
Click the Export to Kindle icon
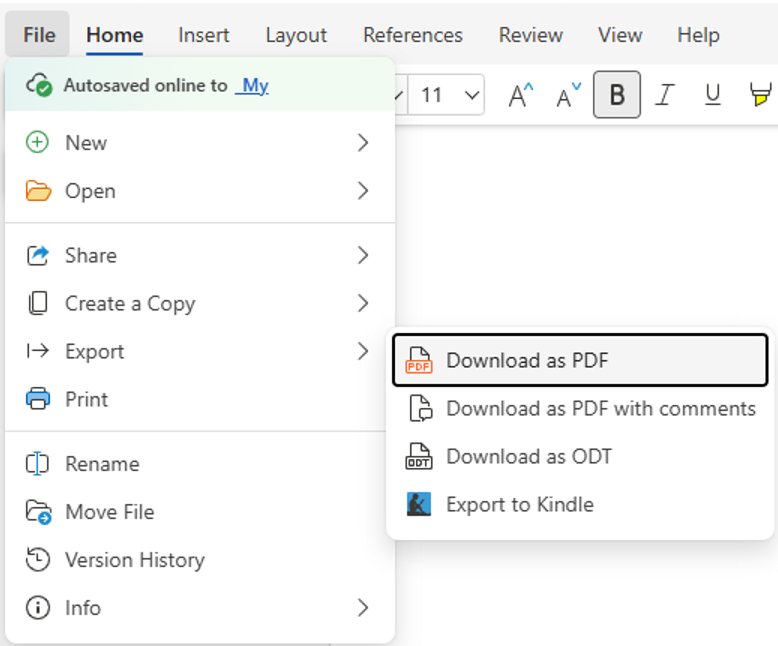(x=419, y=505)
